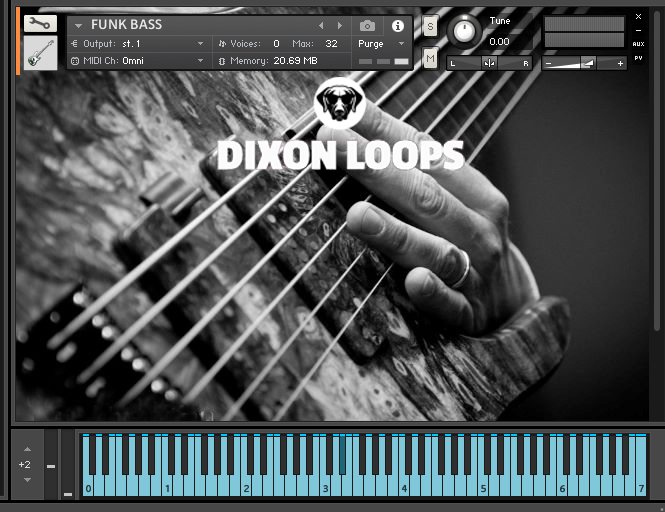
Task: Select next instrument with right arrow
Action: tap(337, 25)
